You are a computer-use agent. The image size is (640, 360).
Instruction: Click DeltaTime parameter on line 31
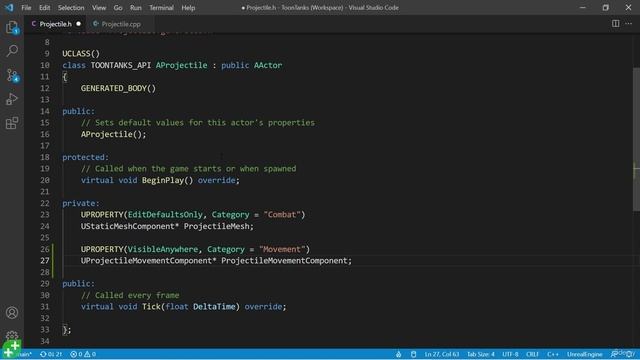click(214, 307)
